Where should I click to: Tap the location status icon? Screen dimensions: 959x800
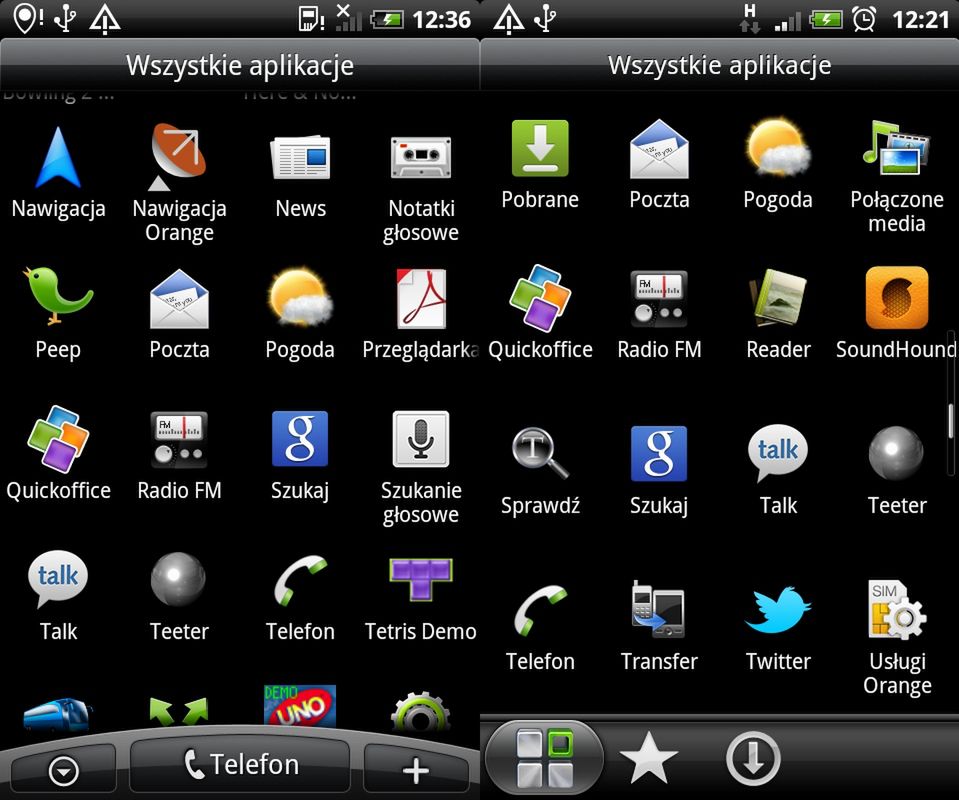pyautogui.click(x=28, y=18)
